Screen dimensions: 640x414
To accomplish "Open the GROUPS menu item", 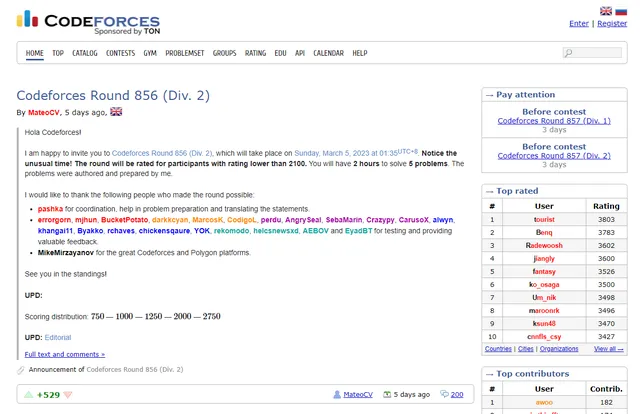I will click(x=224, y=53).
